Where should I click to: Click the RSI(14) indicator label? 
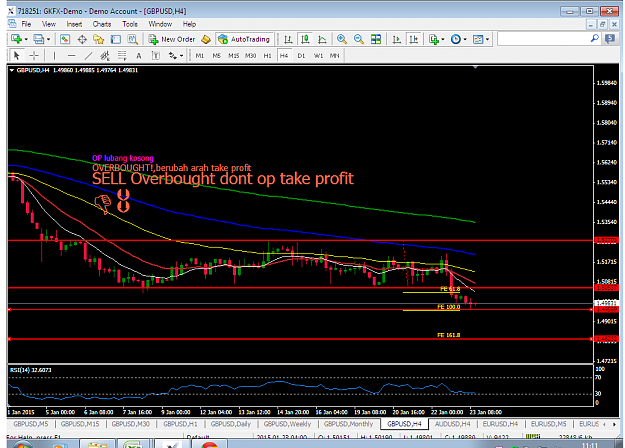[30, 370]
